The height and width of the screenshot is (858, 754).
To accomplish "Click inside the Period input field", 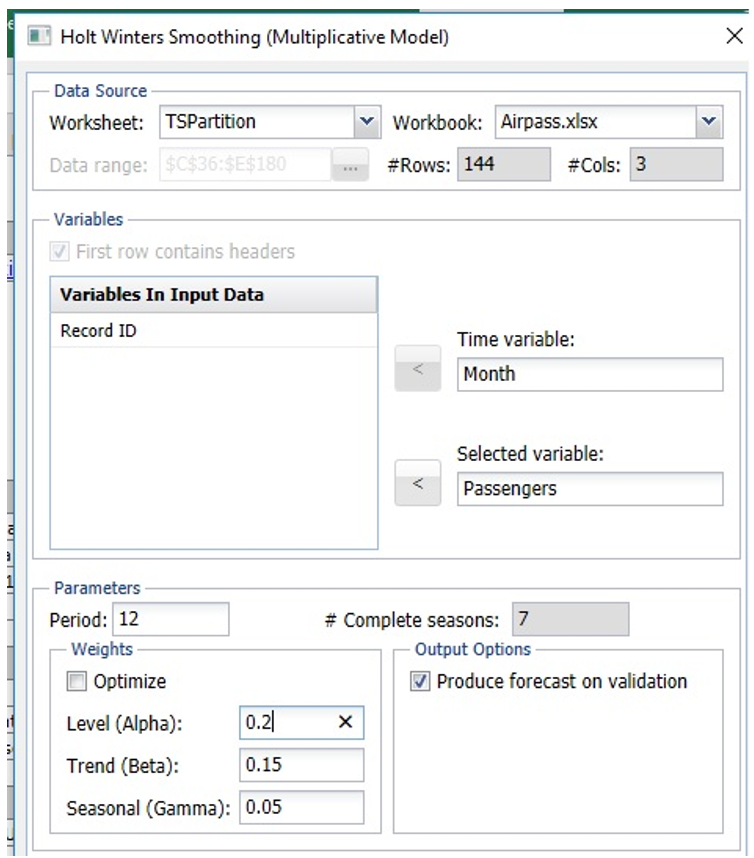I will point(170,618).
